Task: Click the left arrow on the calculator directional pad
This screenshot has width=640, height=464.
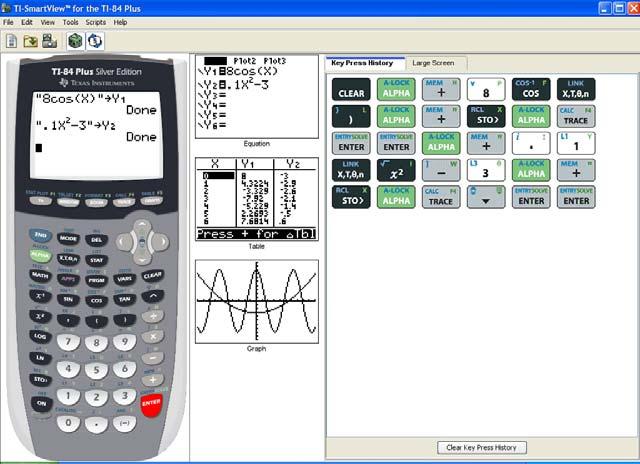Action: pyautogui.click(x=124, y=242)
